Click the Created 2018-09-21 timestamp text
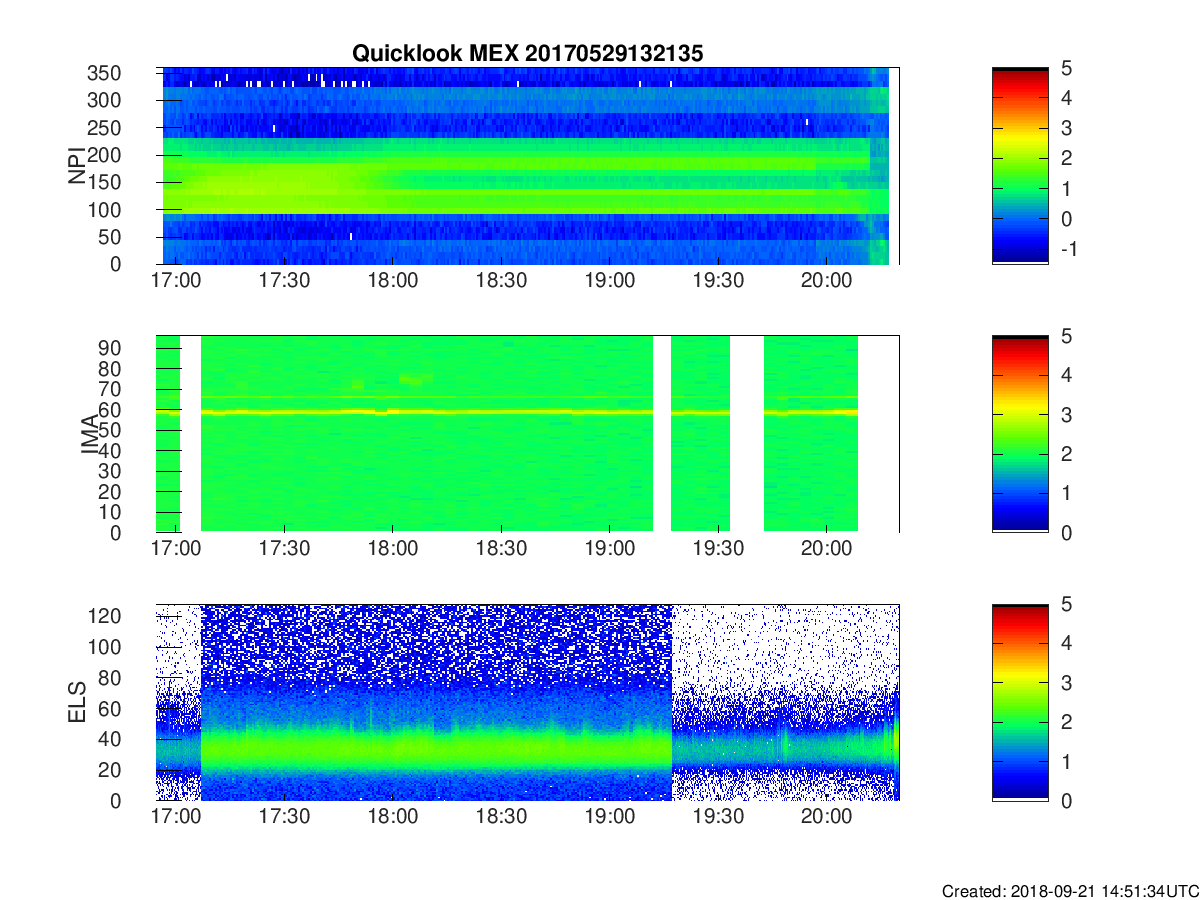This screenshot has height=900, width=1200. [1070, 890]
